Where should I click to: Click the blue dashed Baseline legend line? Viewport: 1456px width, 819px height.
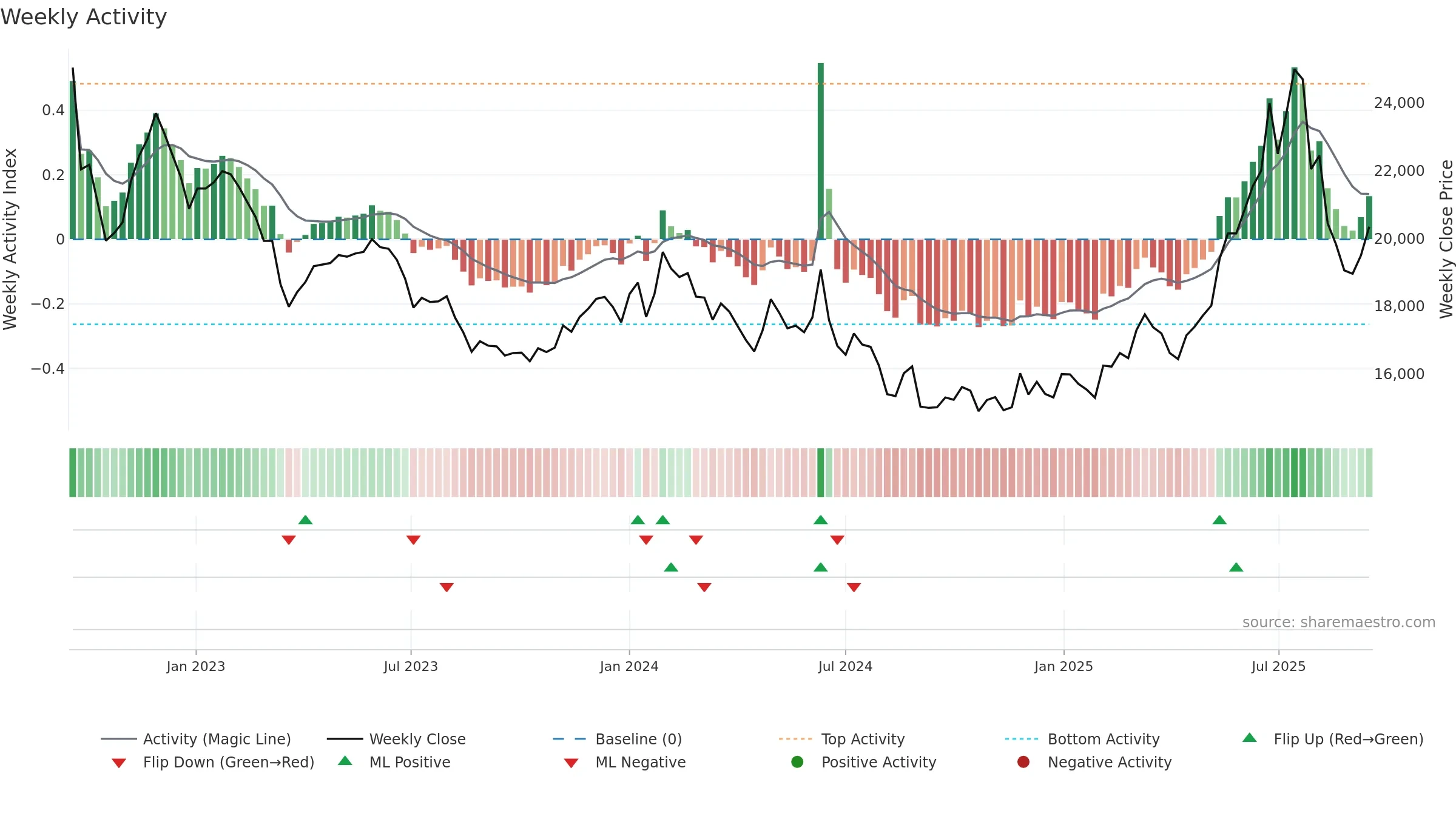pyautogui.click(x=569, y=739)
